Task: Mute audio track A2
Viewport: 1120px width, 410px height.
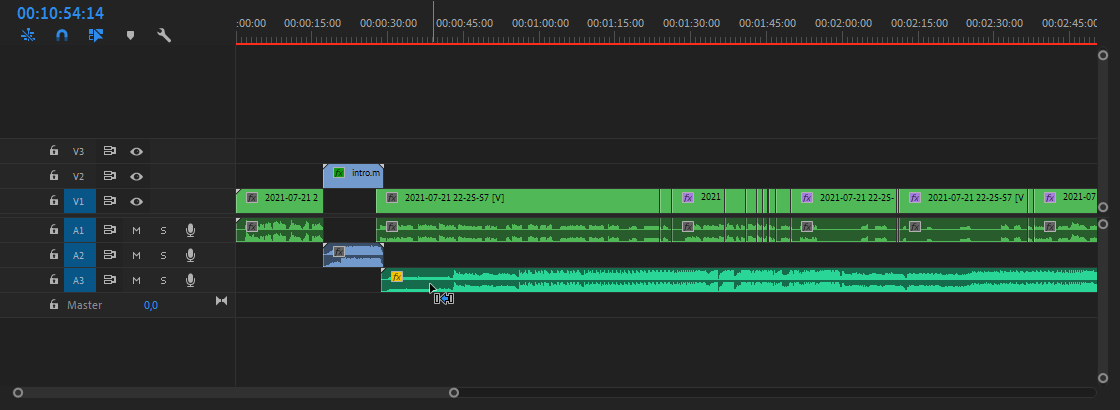Action: [x=136, y=255]
